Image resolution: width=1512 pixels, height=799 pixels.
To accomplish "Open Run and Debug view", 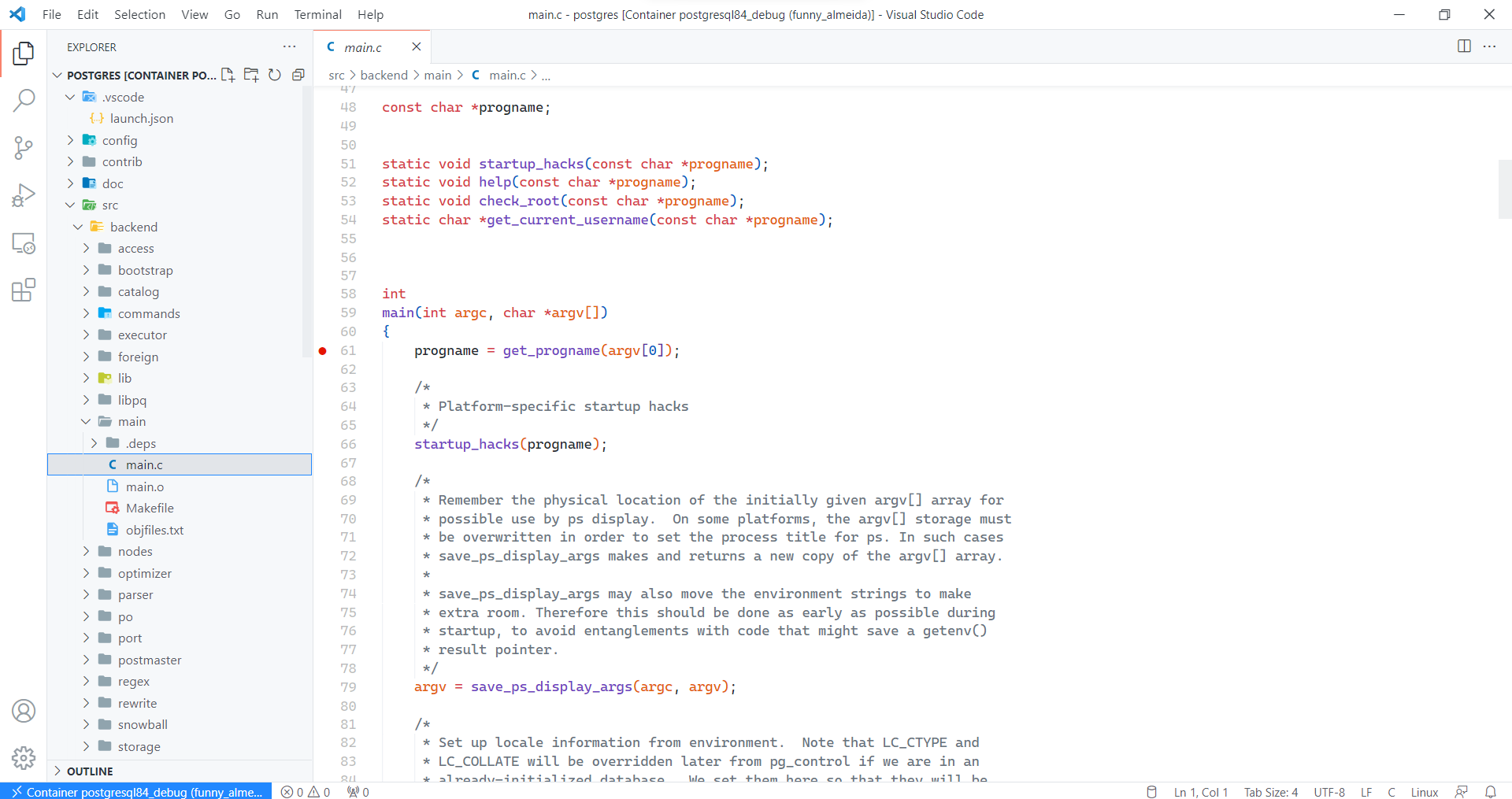I will pyautogui.click(x=24, y=195).
